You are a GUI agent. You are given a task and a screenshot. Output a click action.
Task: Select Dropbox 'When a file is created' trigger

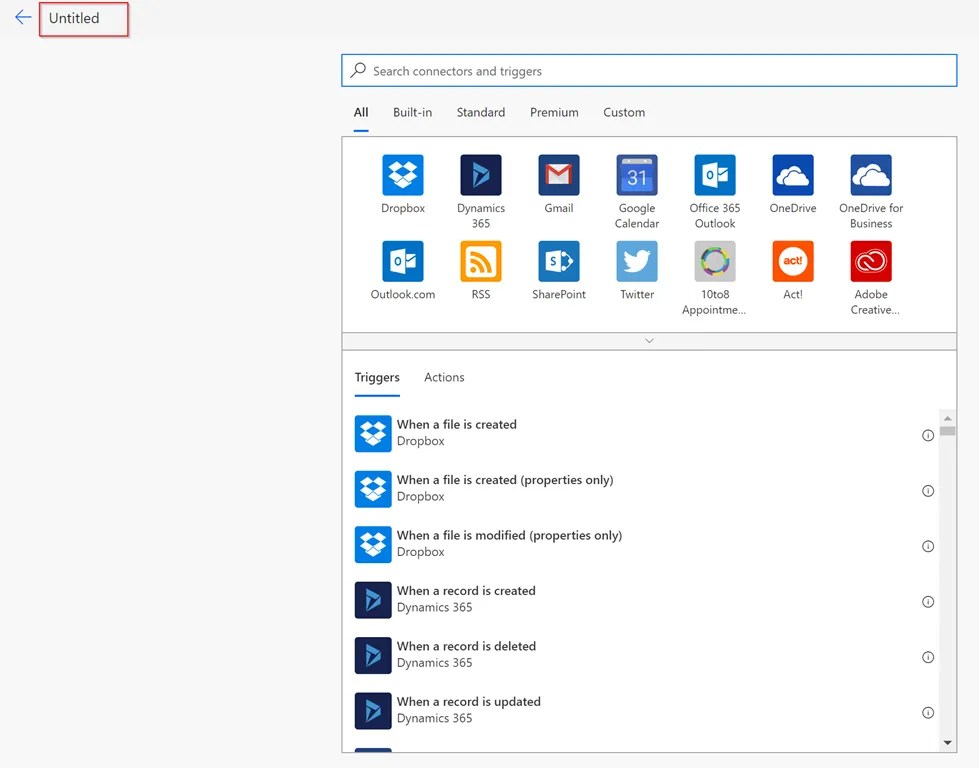646,433
